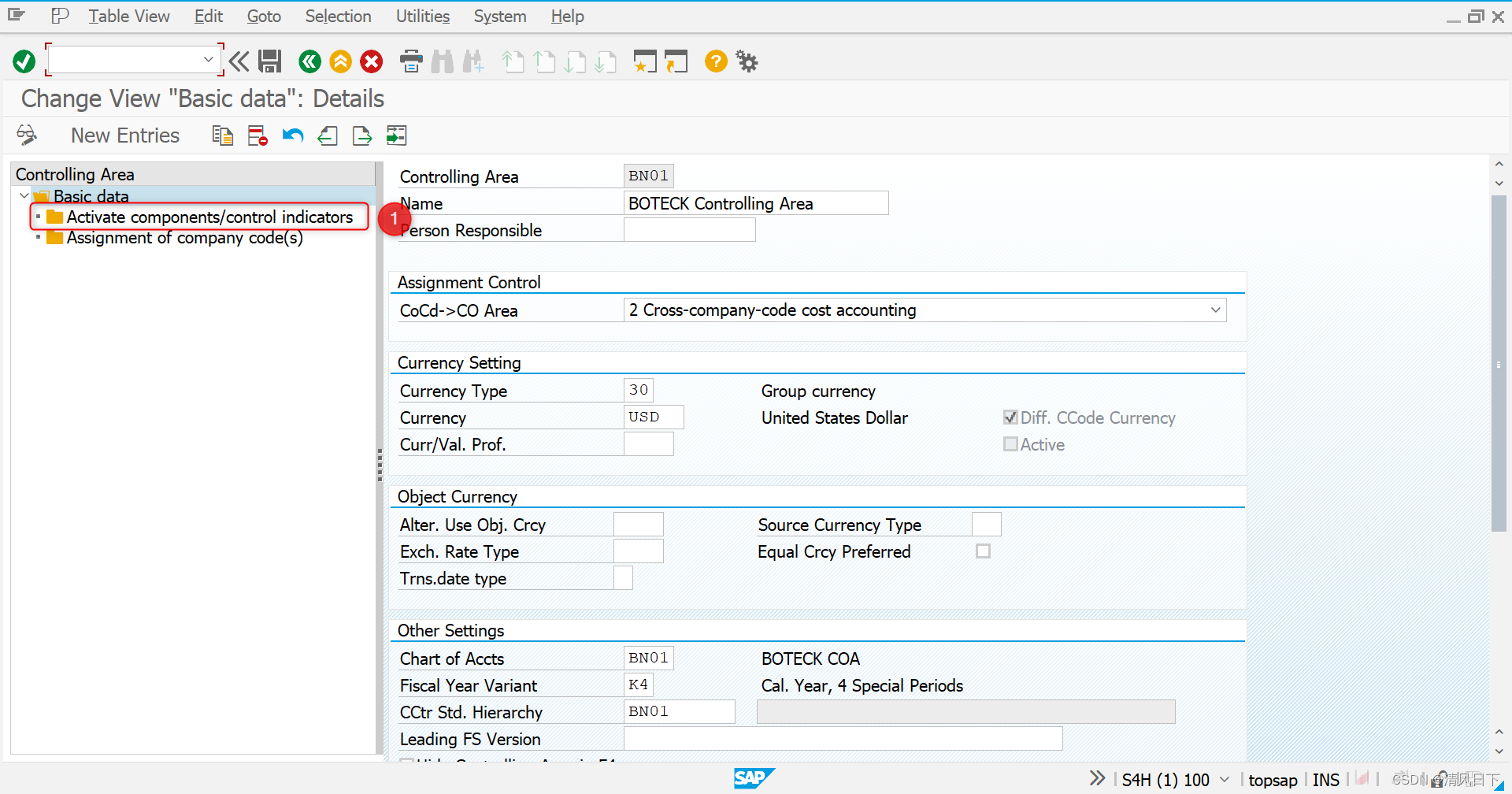
Task: Click the Currency USD field
Action: coord(654,417)
